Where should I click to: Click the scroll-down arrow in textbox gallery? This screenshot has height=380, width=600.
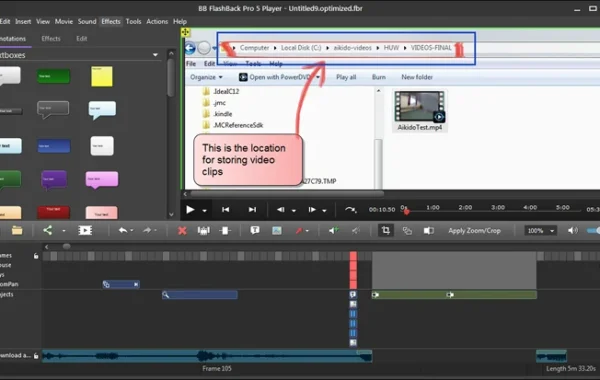(171, 215)
